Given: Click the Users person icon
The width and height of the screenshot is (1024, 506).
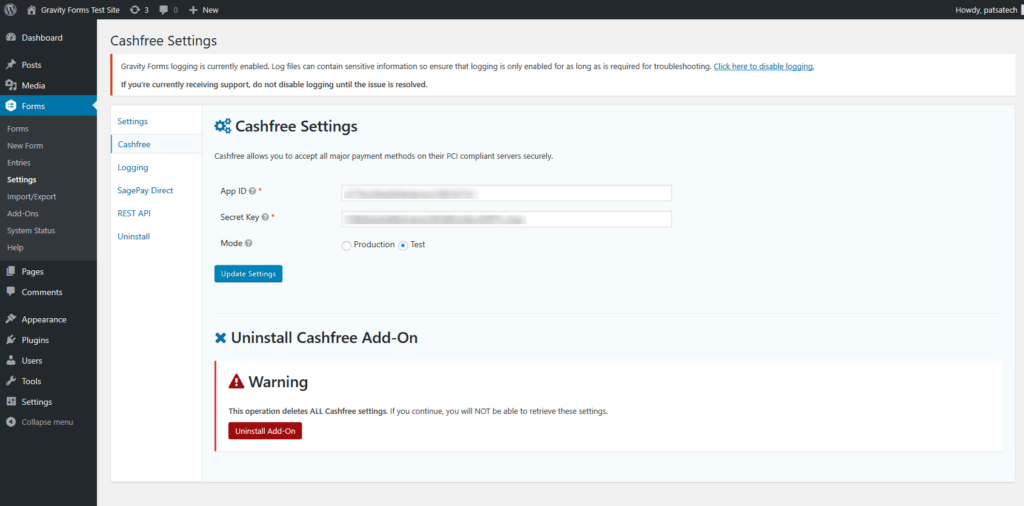Looking at the screenshot, I should 10,360.
